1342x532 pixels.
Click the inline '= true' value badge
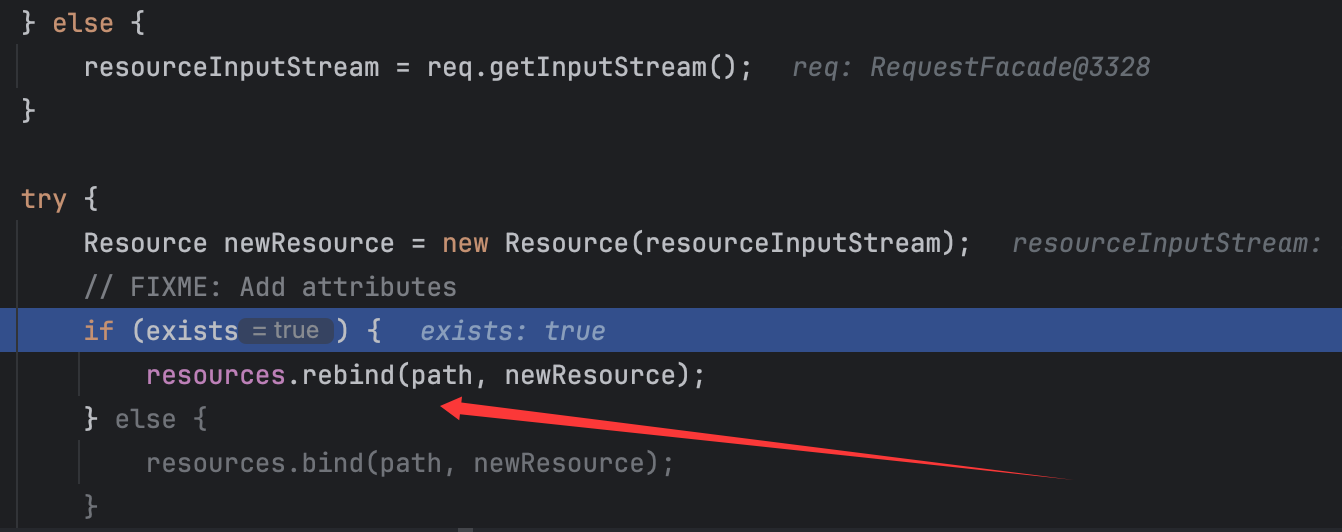(285, 331)
